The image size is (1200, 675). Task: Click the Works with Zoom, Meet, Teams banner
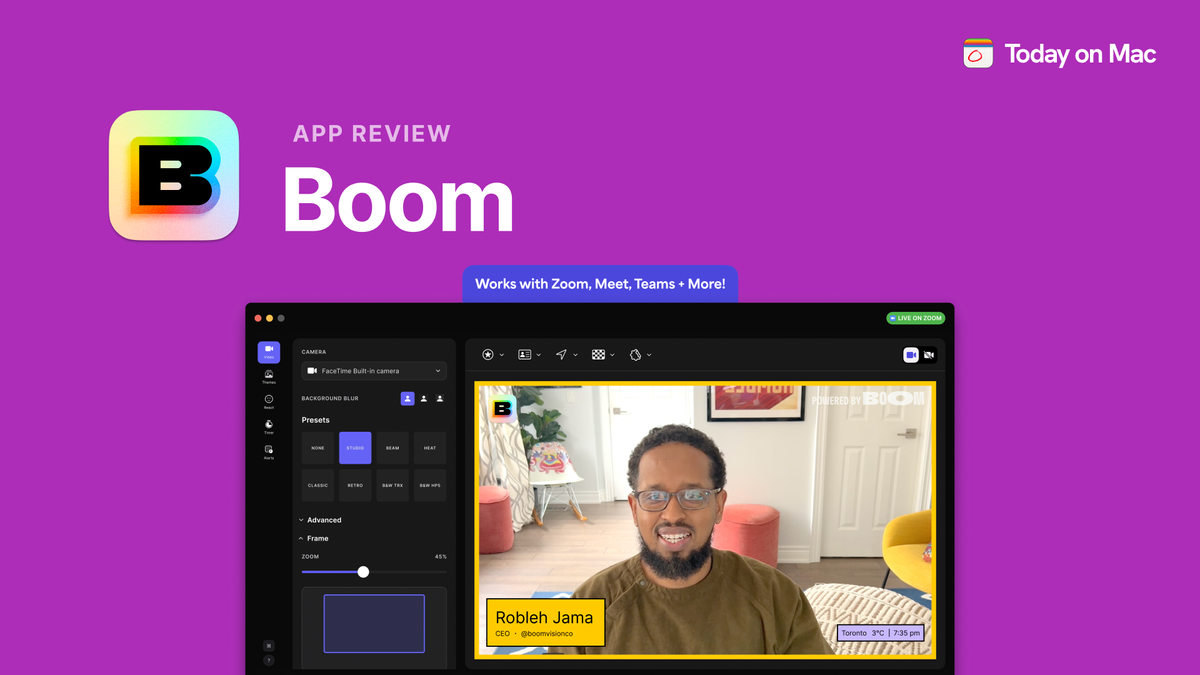pyautogui.click(x=600, y=284)
